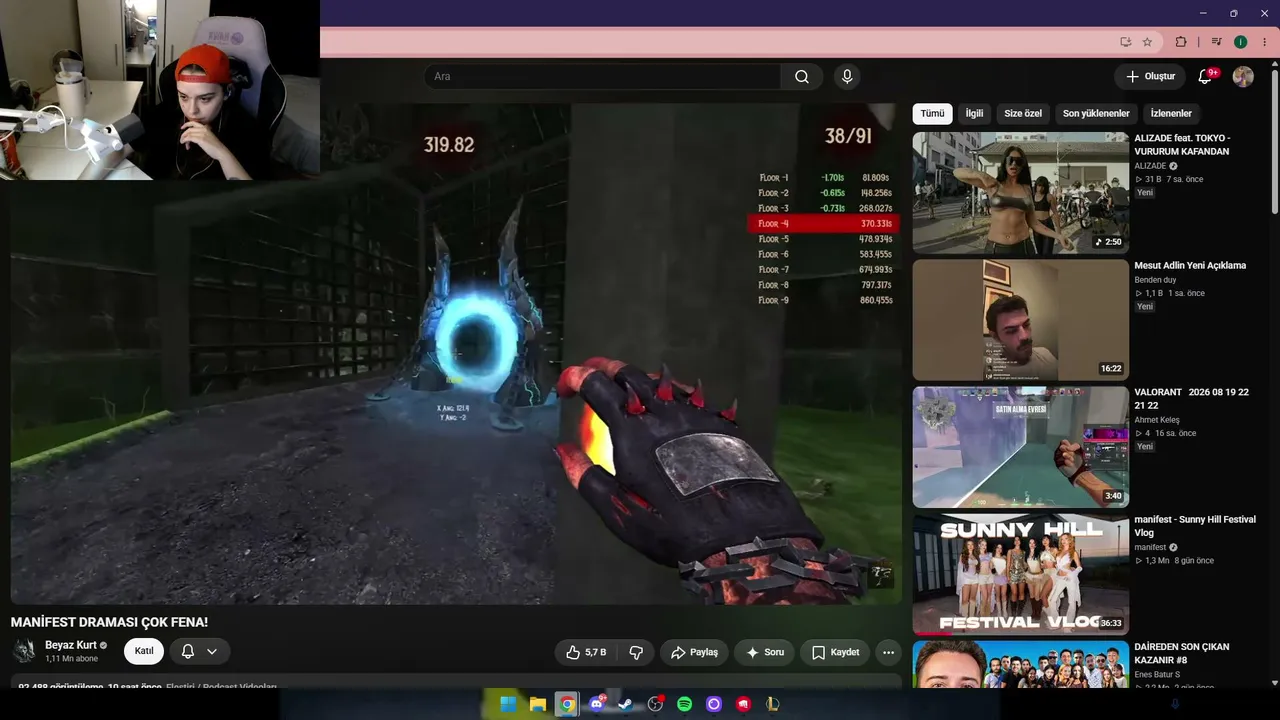Bookmark this page with the star icon

1147,42
